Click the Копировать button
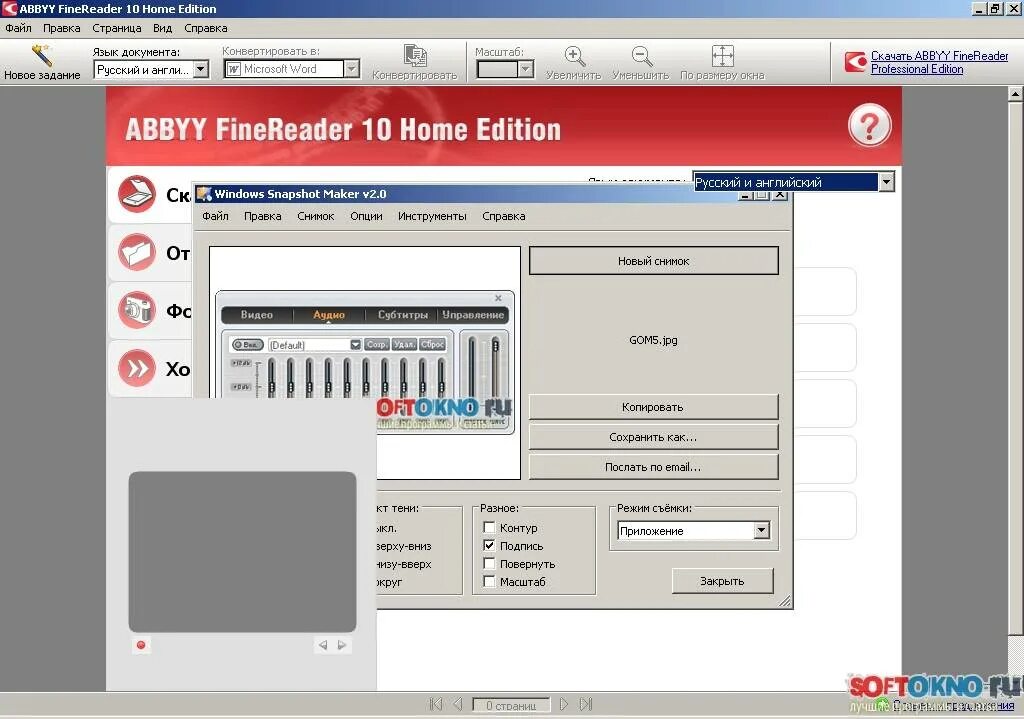The width and height of the screenshot is (1024, 719). 653,407
